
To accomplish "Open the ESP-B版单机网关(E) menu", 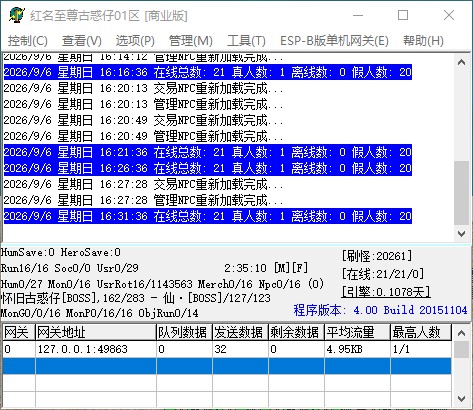I will pyautogui.click(x=334, y=41).
